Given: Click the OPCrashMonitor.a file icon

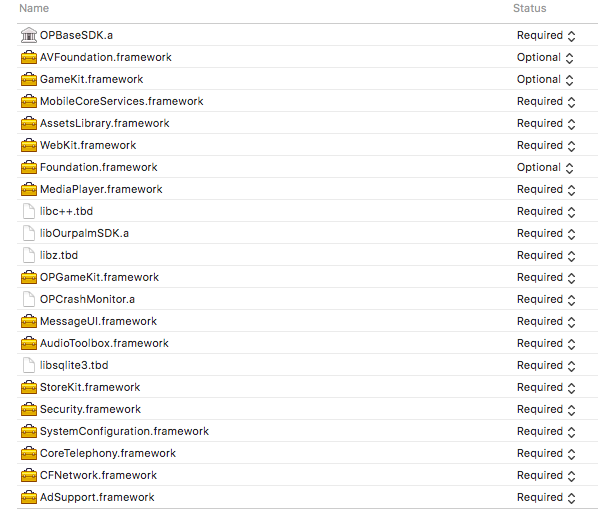Looking at the screenshot, I should [29, 299].
